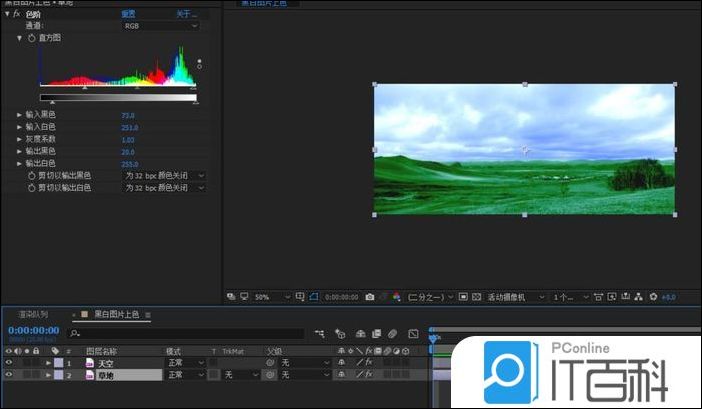This screenshot has height=409, width=702.
Task: Click the 重置 reset link for 色阶
Action: tap(130, 15)
